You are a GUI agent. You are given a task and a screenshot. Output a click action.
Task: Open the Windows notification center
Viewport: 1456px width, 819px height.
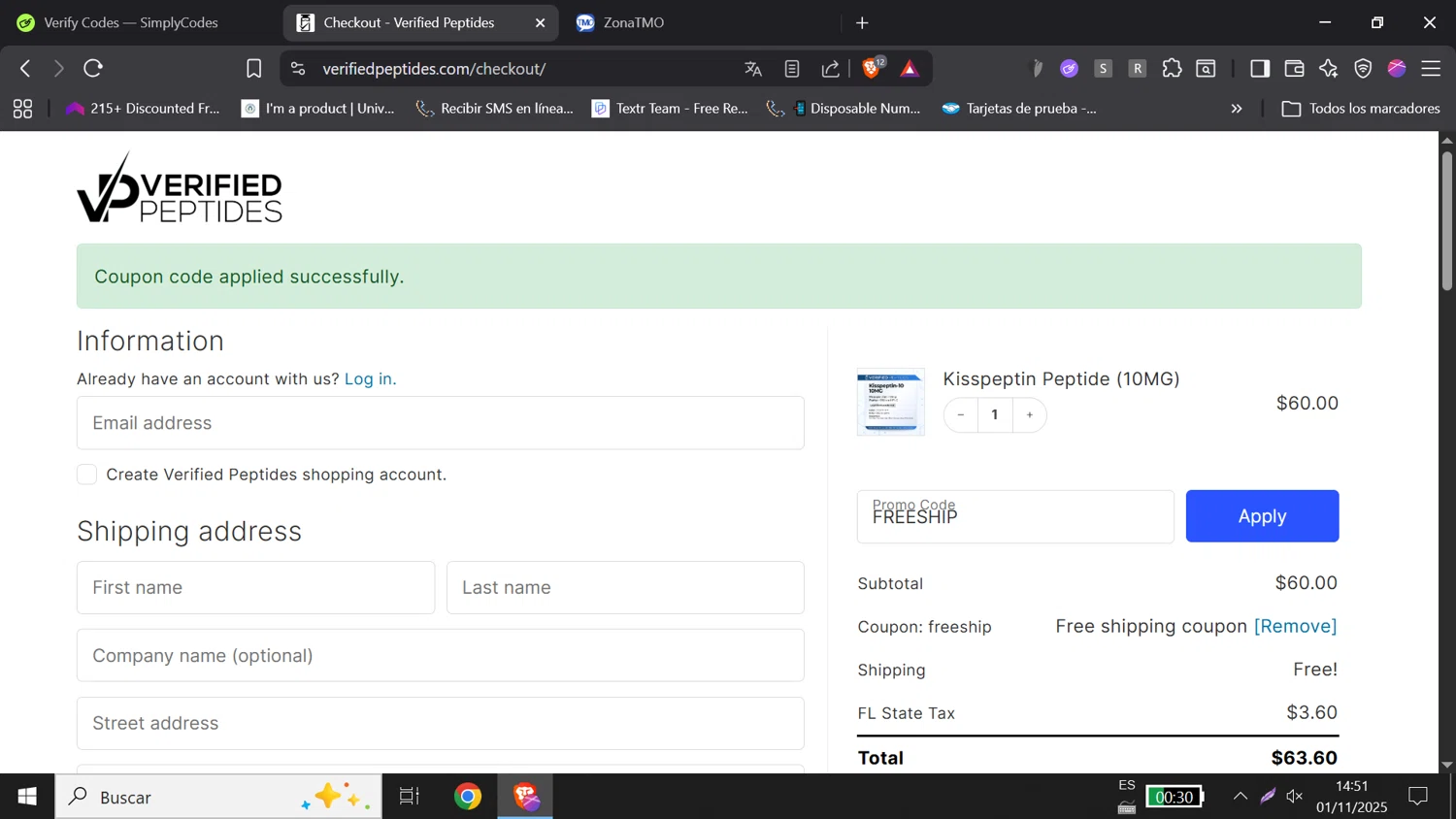pos(1418,797)
